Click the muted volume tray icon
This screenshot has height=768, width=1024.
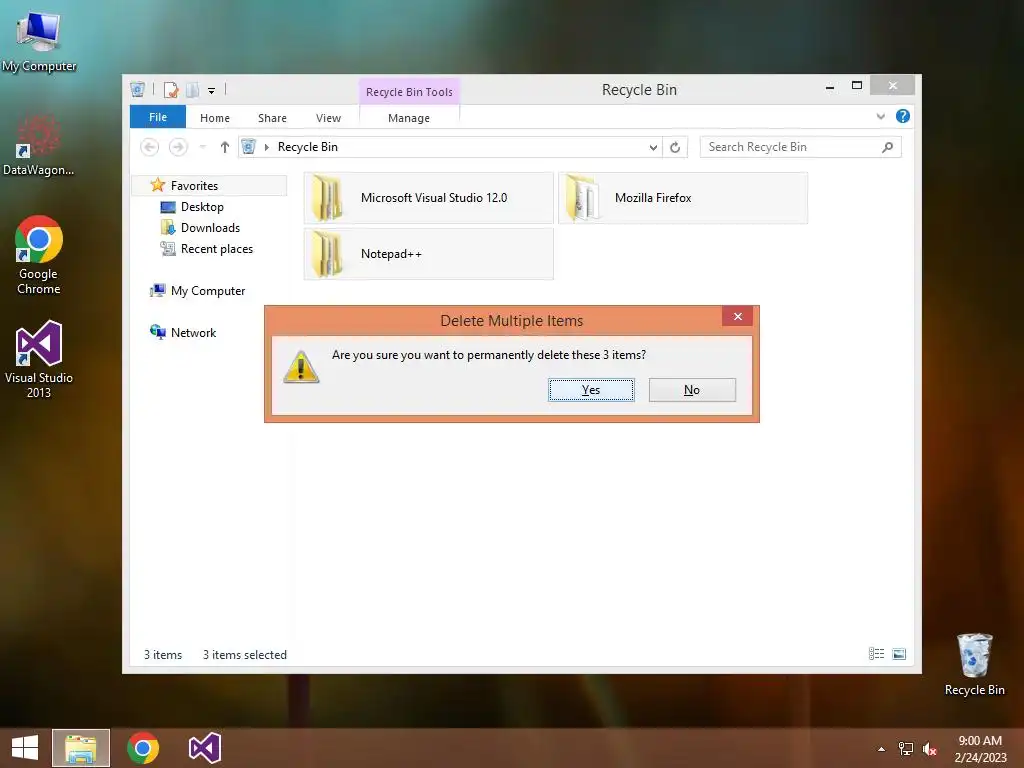[930, 749]
